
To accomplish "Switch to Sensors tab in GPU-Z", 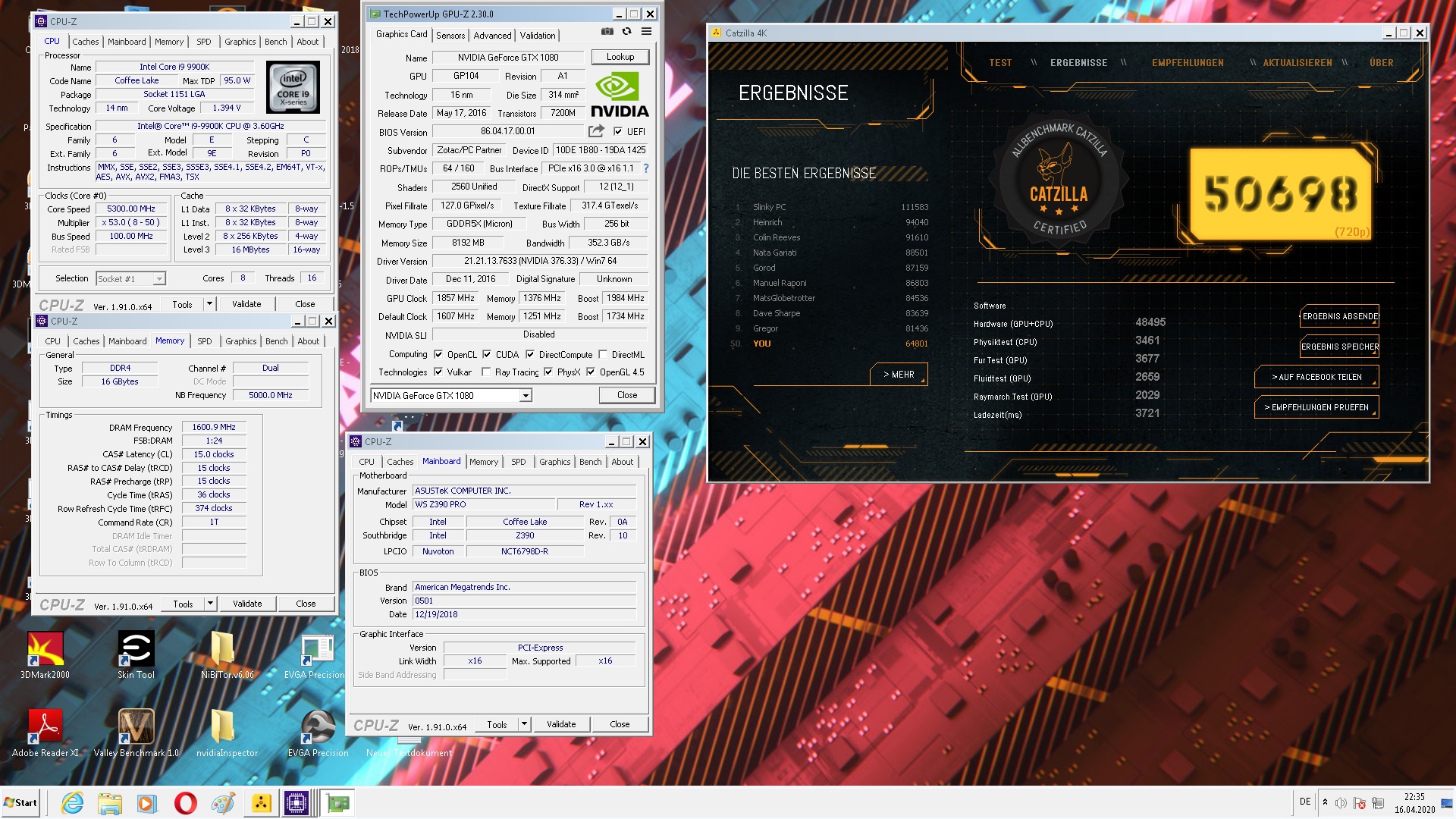I will 450,35.
